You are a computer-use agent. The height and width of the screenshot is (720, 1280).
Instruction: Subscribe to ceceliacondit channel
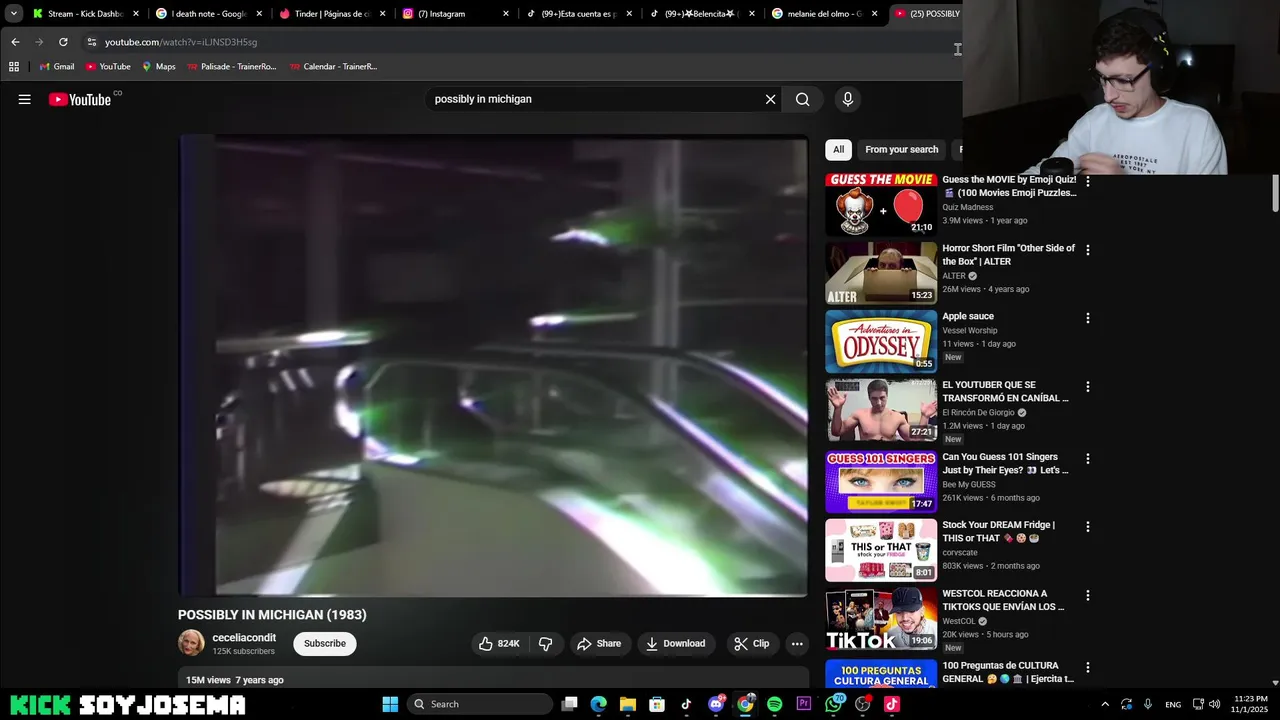[x=325, y=643]
